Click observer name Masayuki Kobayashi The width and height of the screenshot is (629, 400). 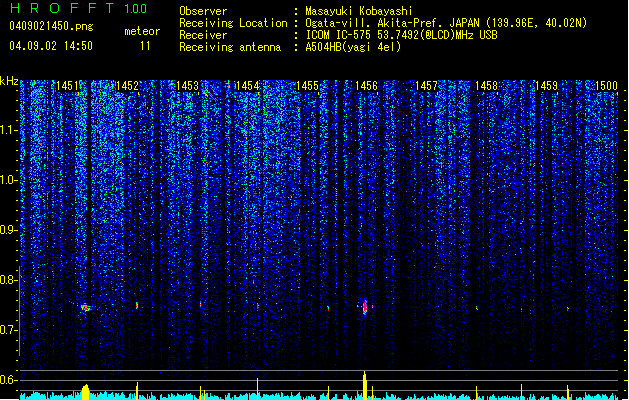click(359, 11)
